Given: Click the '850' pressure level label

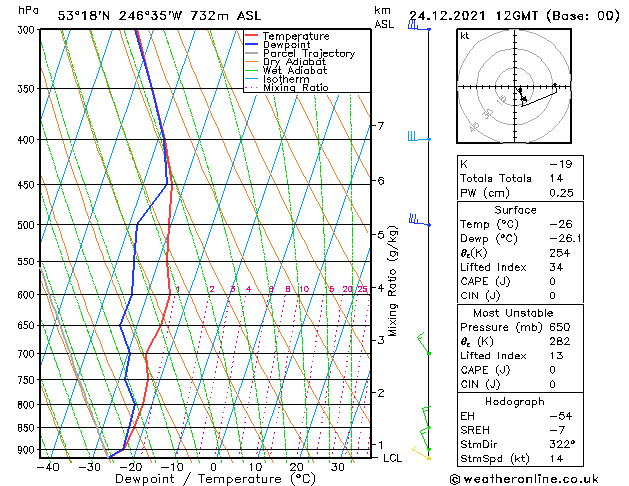Looking at the screenshot, I should 28,428.
